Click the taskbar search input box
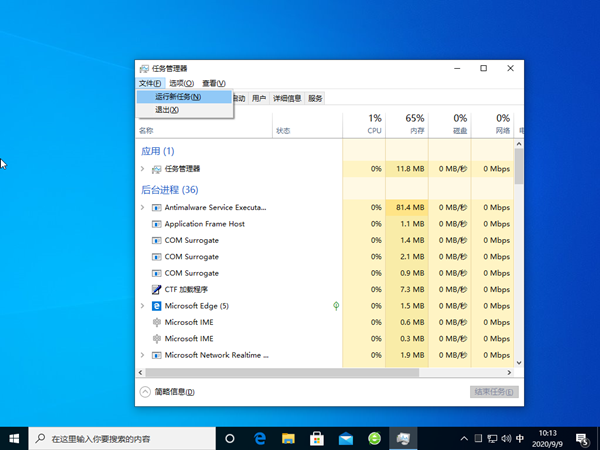Screen dimensions: 600x450 coord(120,438)
